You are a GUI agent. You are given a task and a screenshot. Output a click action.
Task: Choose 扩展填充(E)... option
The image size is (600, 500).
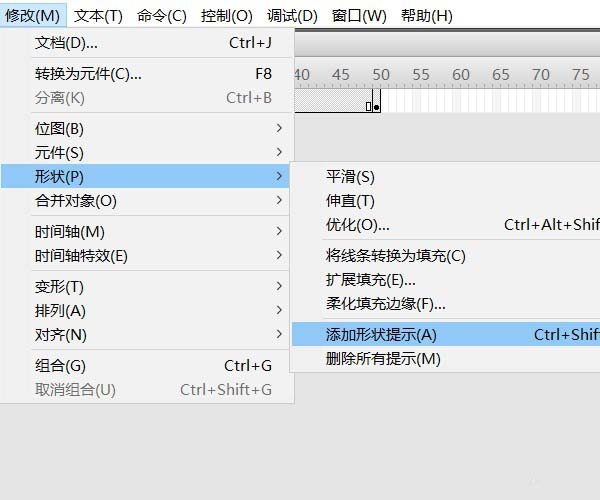[446, 280]
